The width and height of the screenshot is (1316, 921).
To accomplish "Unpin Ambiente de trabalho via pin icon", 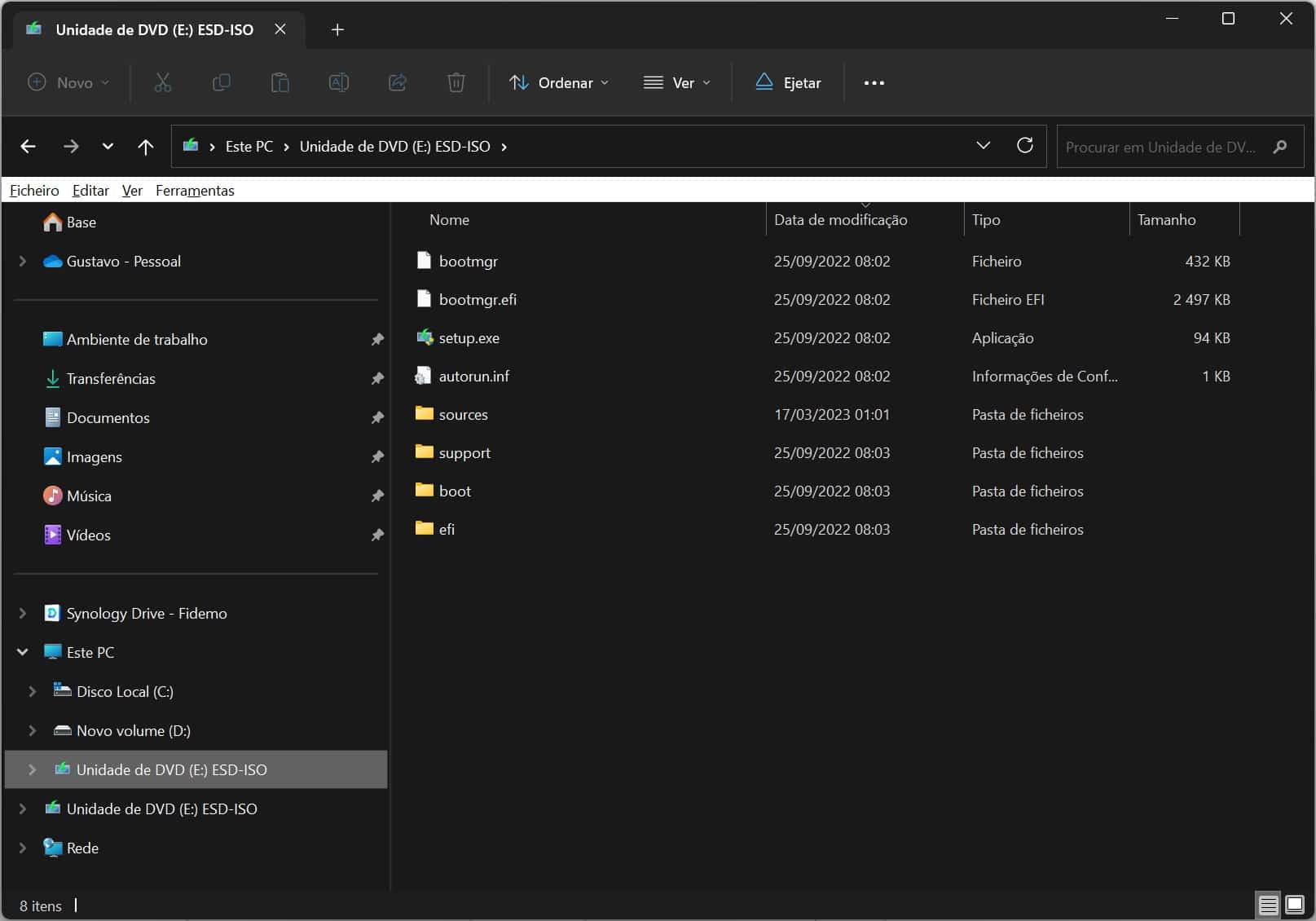I will point(377,339).
